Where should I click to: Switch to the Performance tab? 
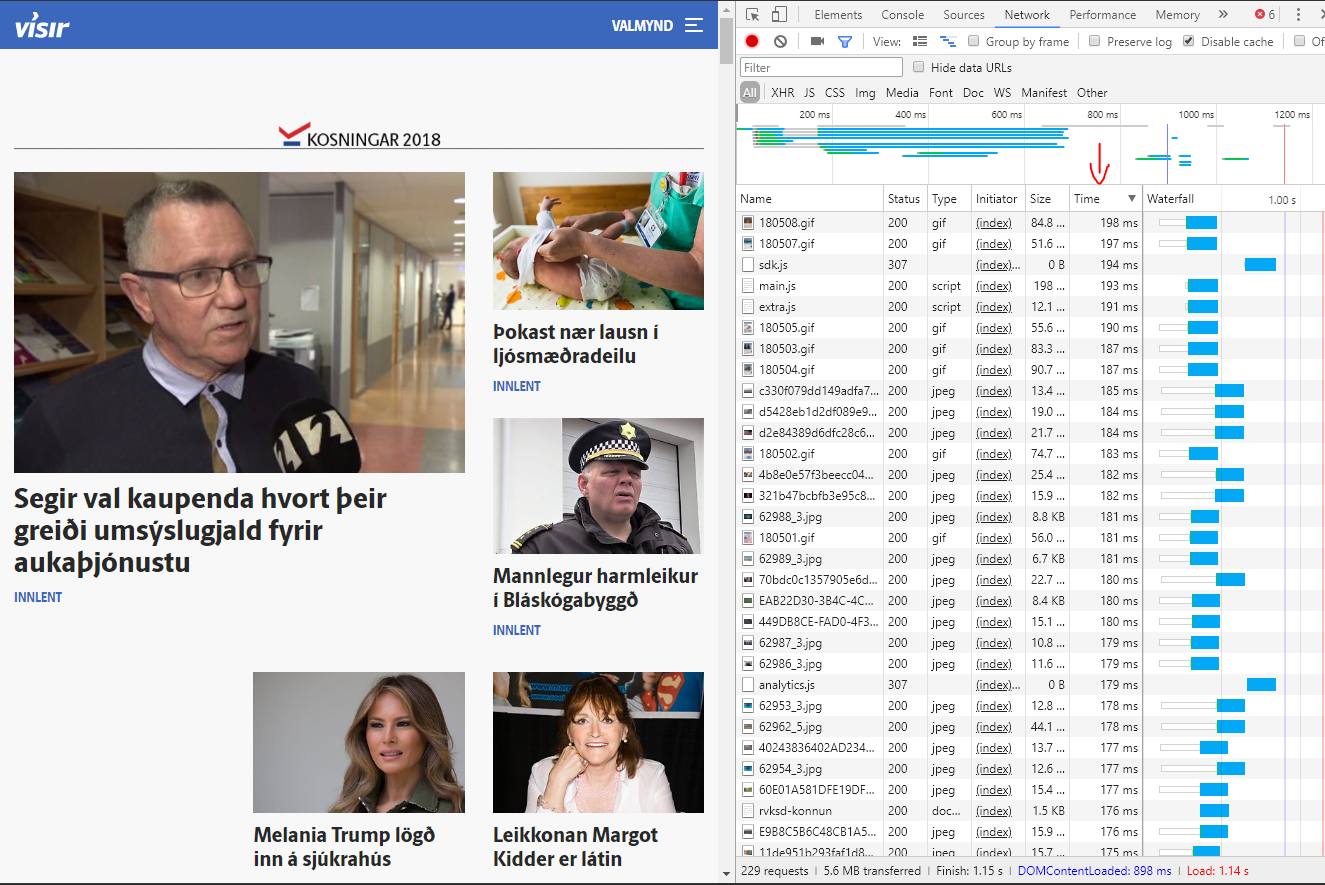[x=1102, y=15]
